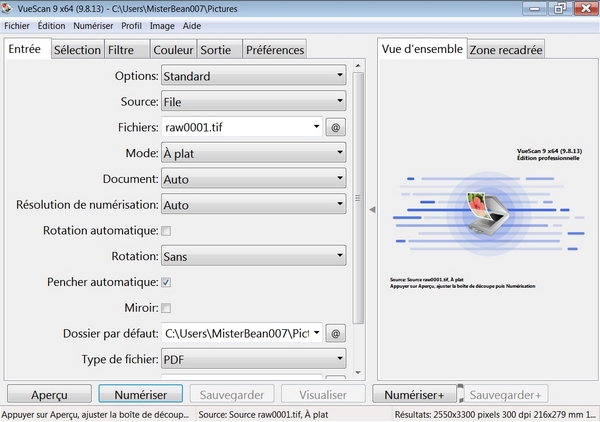Select the Zone recadrée tab
Viewport: 600px width, 422px height.
(506, 50)
